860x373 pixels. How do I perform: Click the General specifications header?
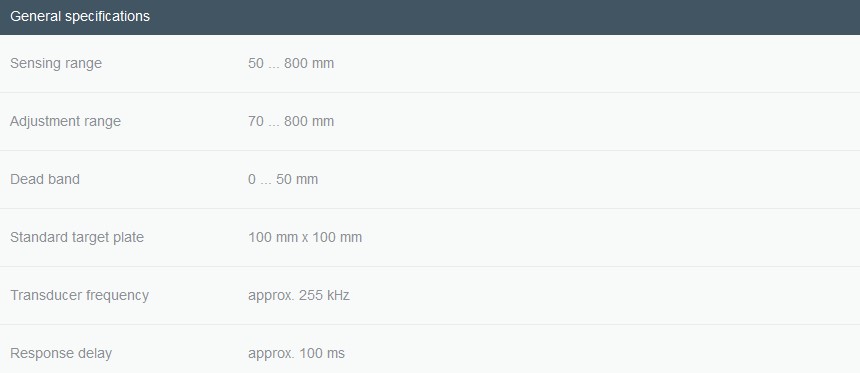coord(80,16)
